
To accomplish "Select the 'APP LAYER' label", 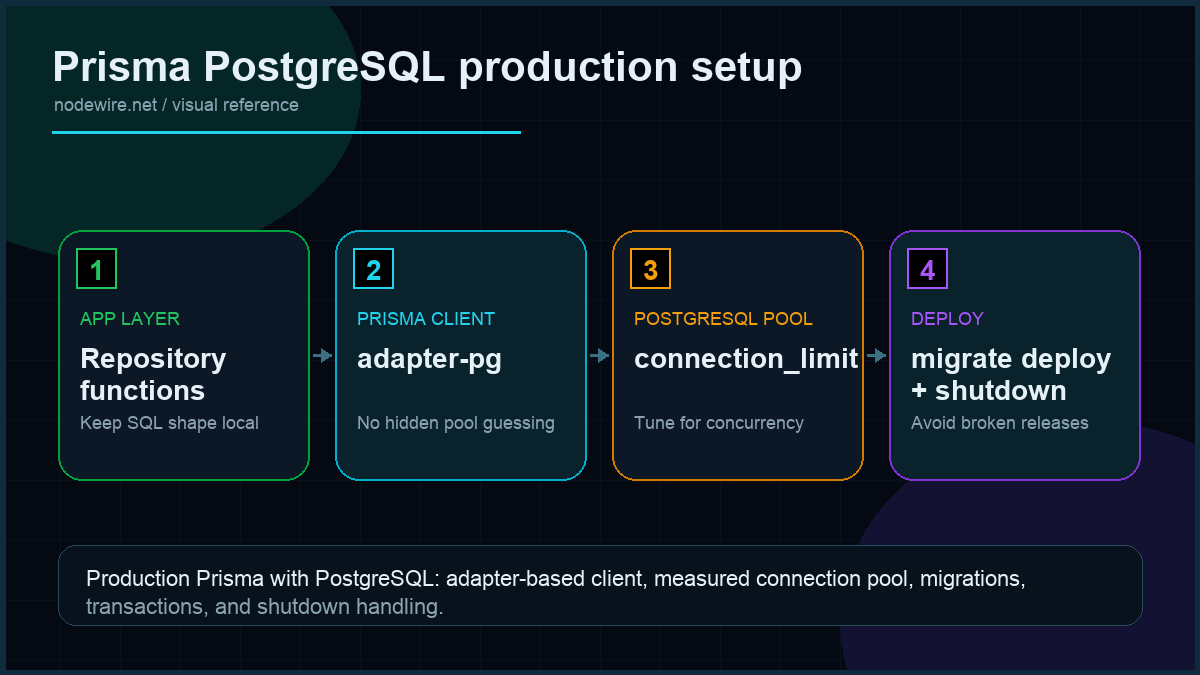I will point(130,319).
